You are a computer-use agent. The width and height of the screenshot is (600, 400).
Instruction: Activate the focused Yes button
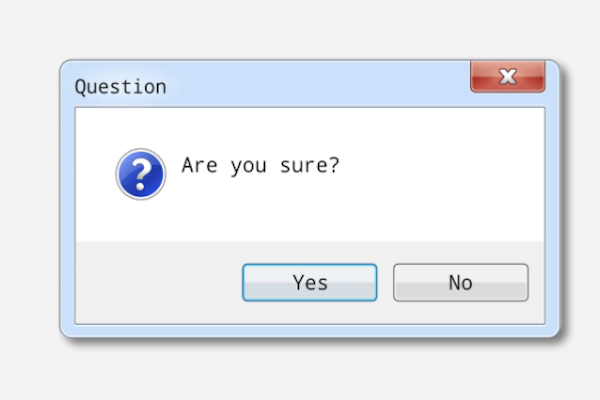coord(310,282)
